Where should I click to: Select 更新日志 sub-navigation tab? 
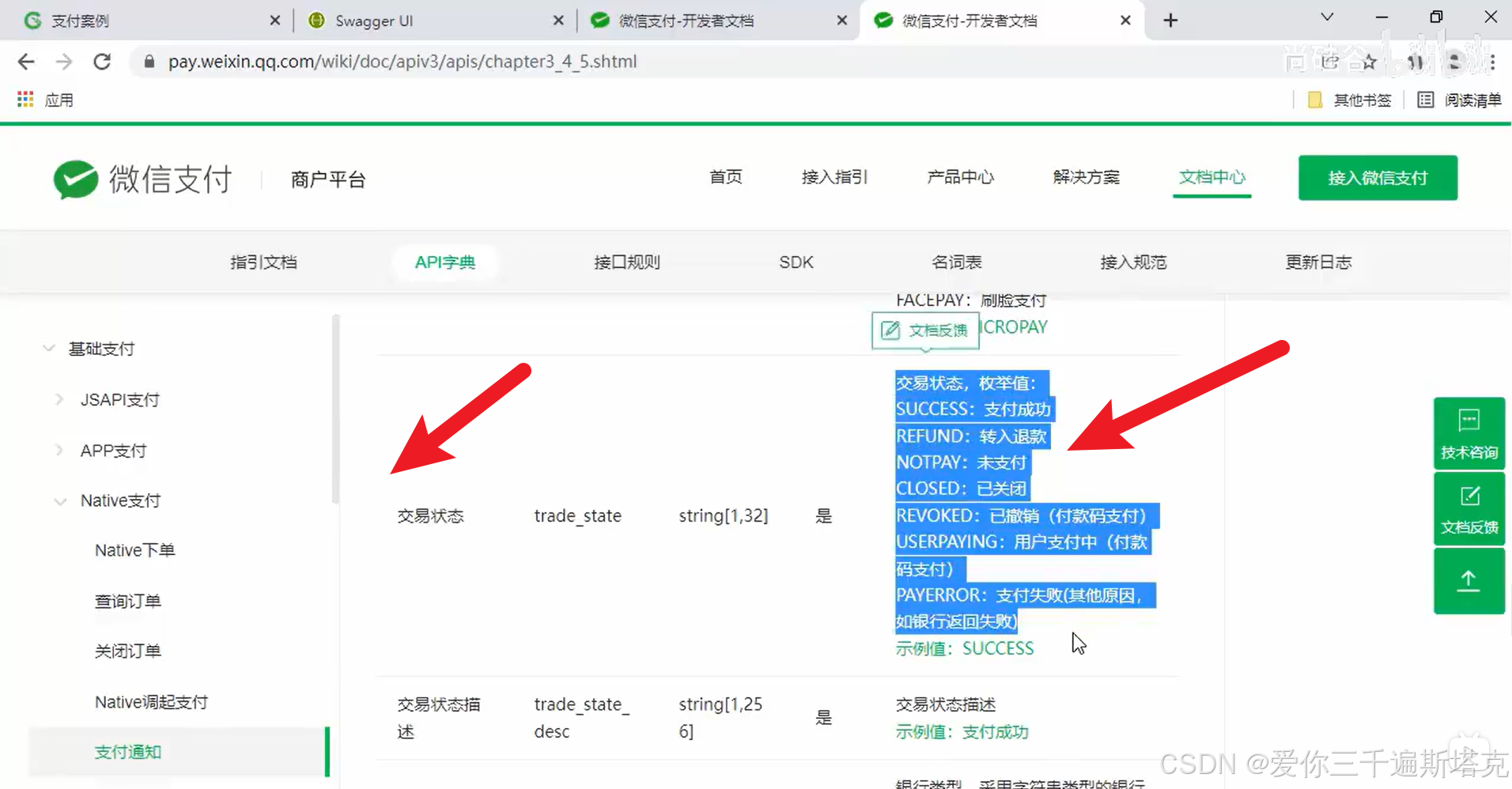(x=1318, y=262)
